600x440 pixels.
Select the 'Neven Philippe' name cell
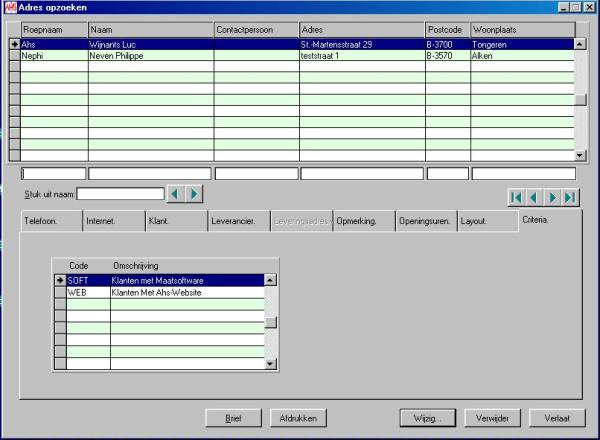[x=151, y=55]
